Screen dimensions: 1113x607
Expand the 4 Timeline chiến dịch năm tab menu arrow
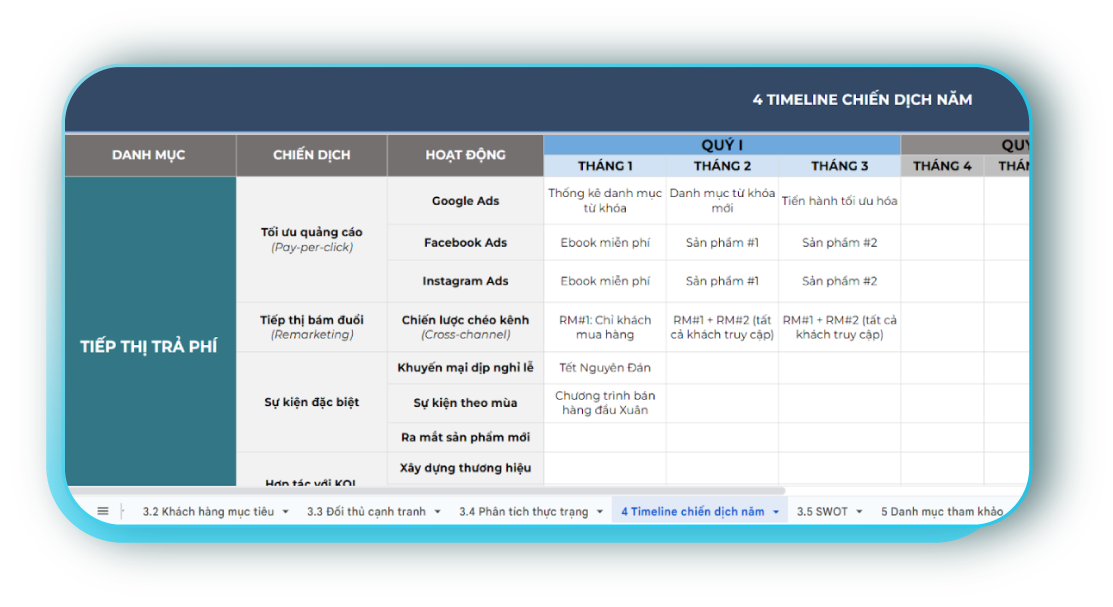(776, 512)
